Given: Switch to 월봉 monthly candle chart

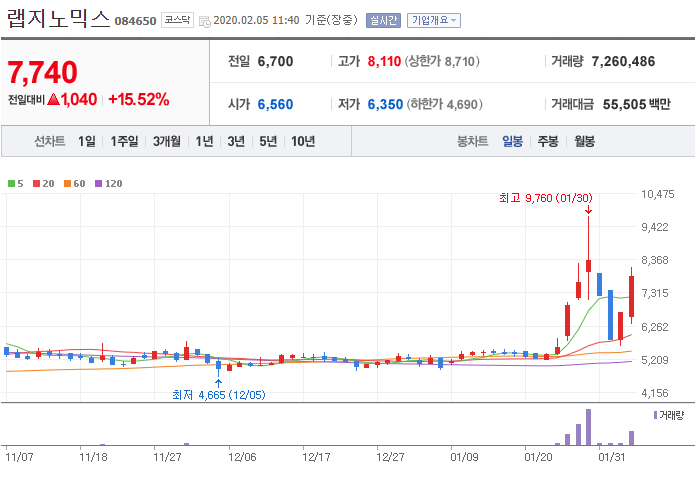Looking at the screenshot, I should click(585, 141).
